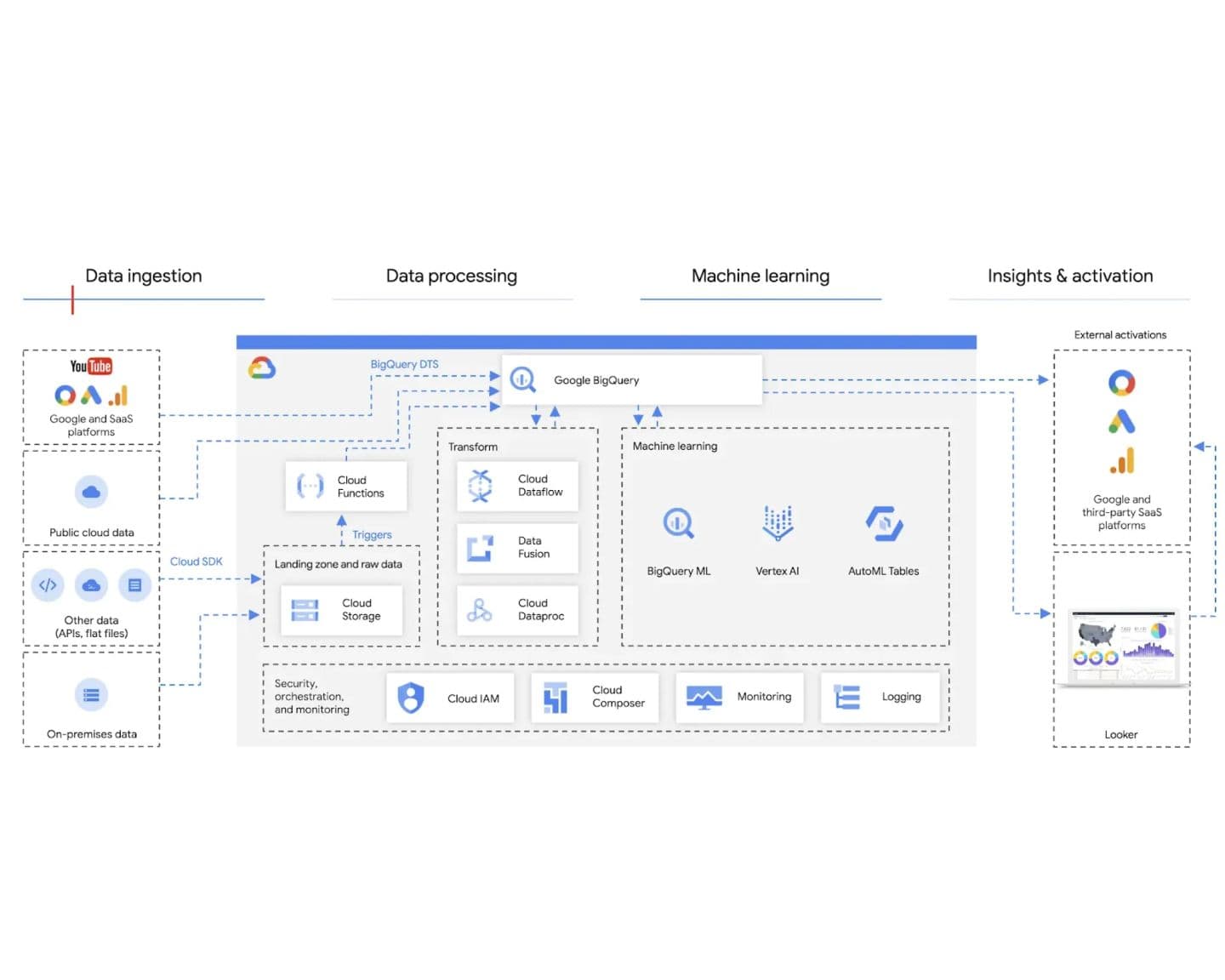Select the Data Fusion icon
The image size is (1225, 980).
(x=480, y=548)
